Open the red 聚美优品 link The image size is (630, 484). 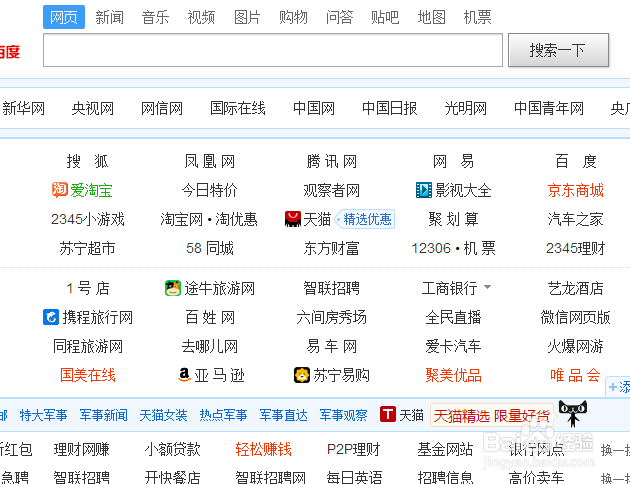pyautogui.click(x=453, y=375)
